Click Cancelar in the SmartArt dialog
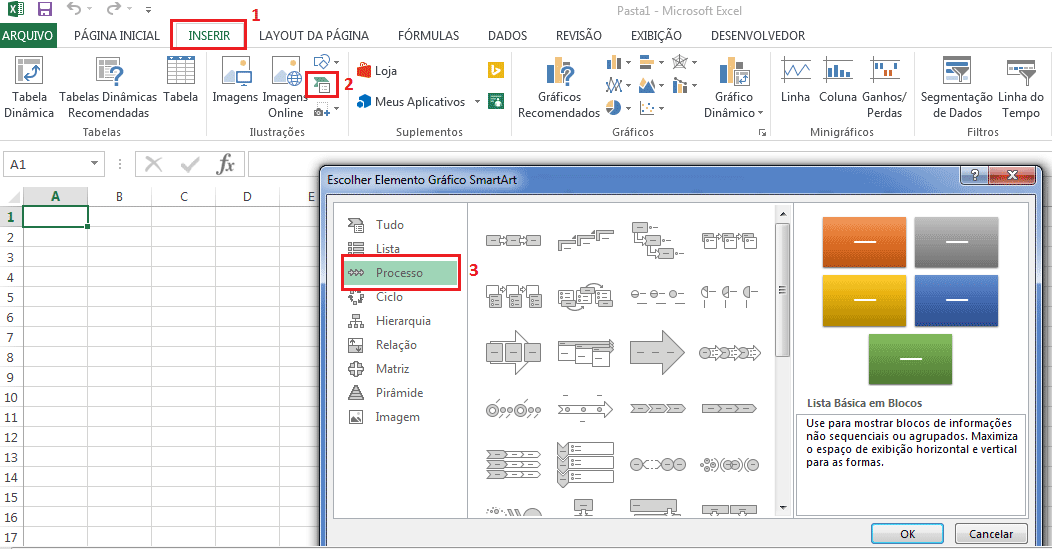 [991, 534]
